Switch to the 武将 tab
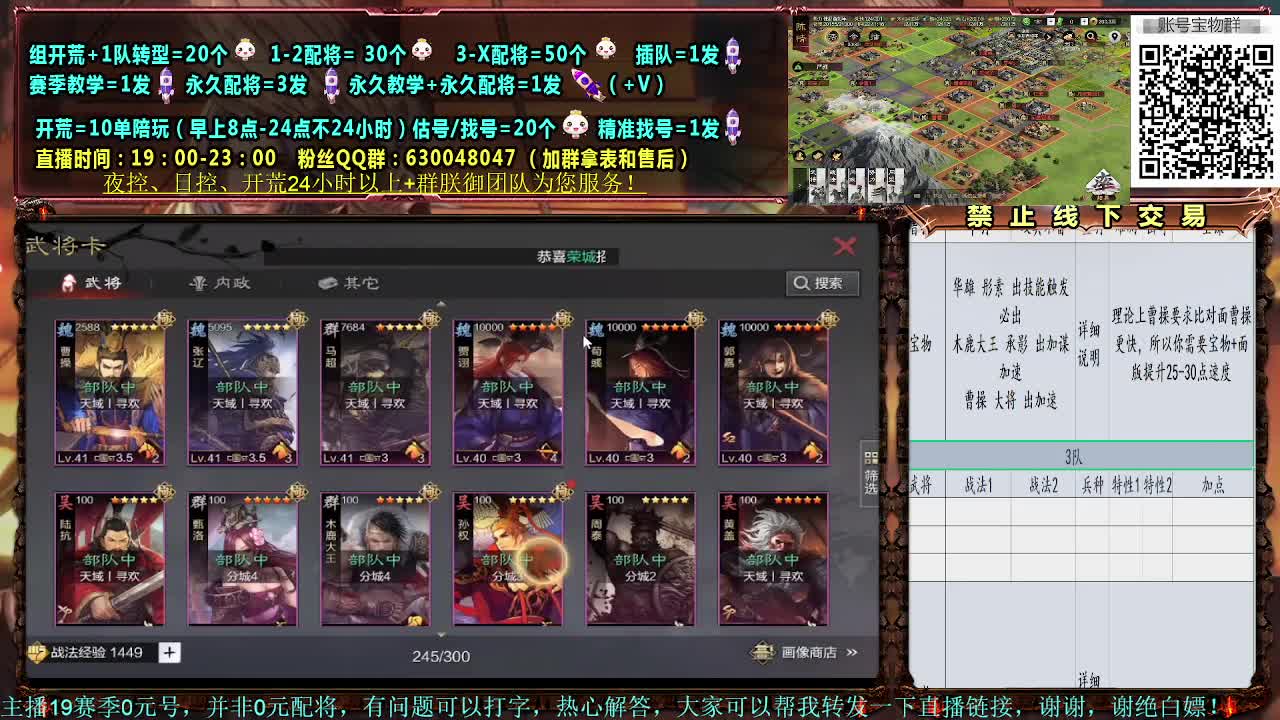Viewport: 1280px width, 720px height. pos(92,283)
